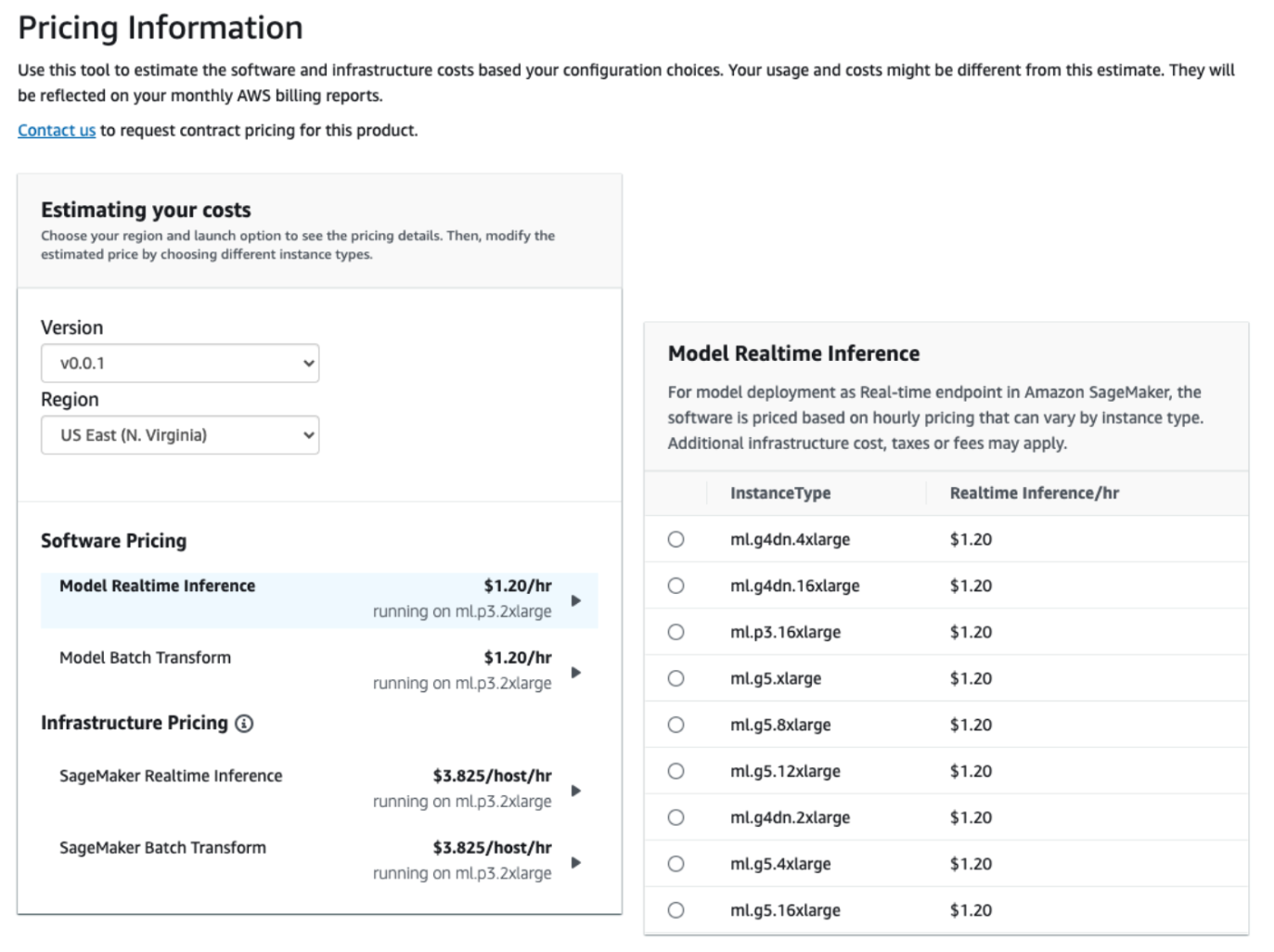
Task: Click the Model Realtime Inference table heading
Action: click(x=794, y=354)
